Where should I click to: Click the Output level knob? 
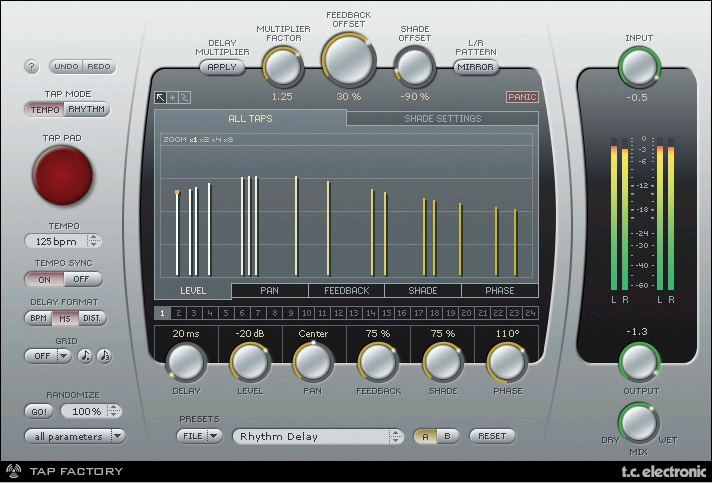pos(639,362)
